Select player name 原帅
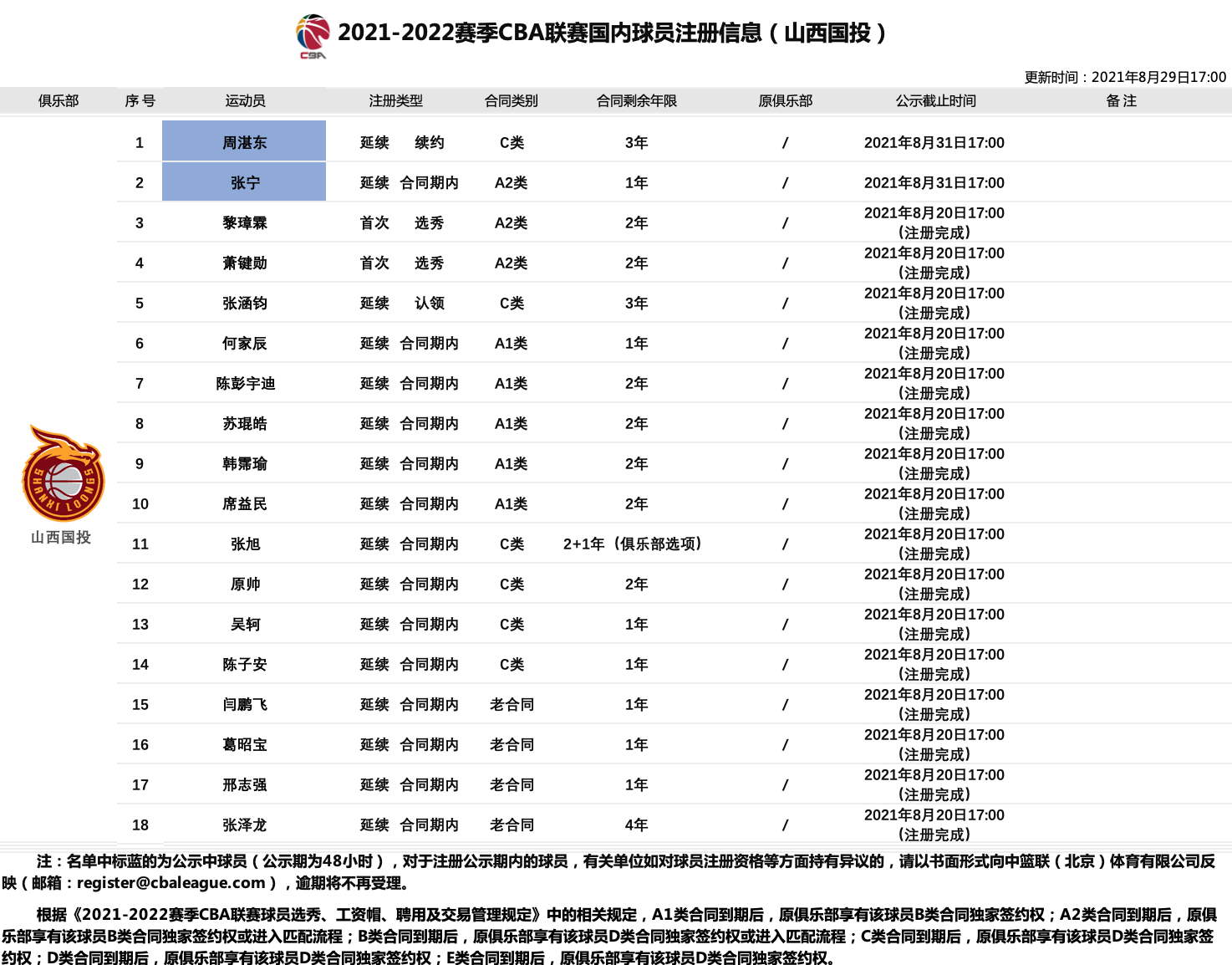The height and width of the screenshot is (965, 1232). pos(245,584)
